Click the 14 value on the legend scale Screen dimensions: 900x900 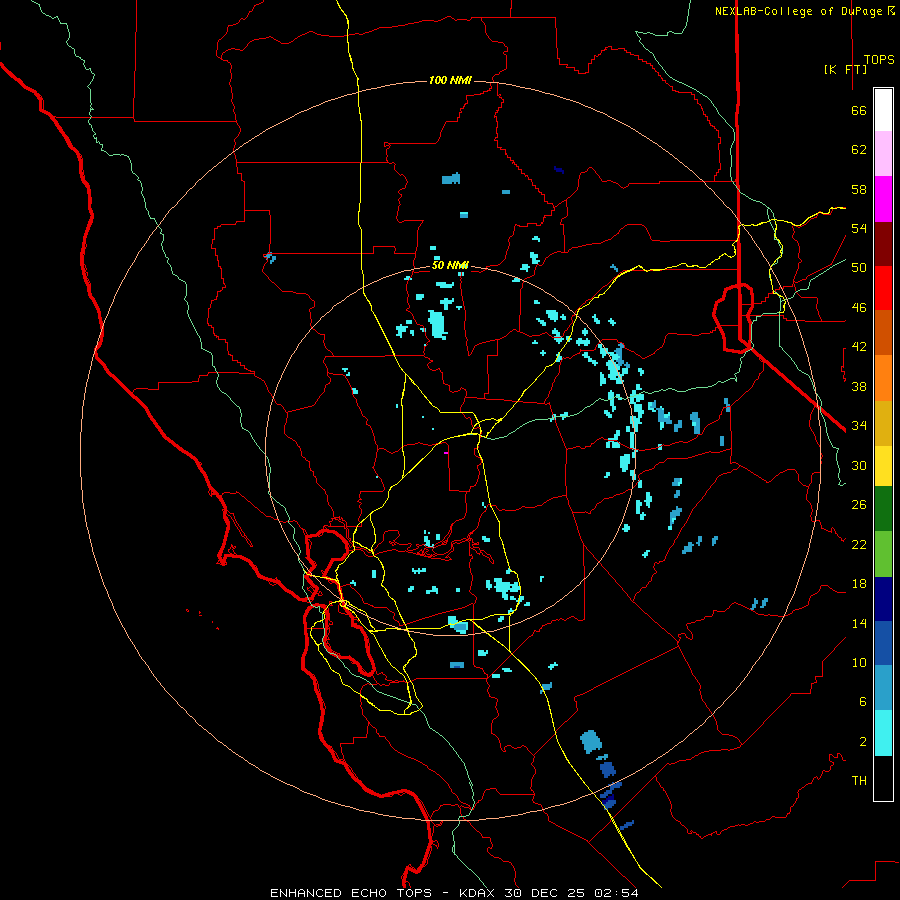point(859,623)
